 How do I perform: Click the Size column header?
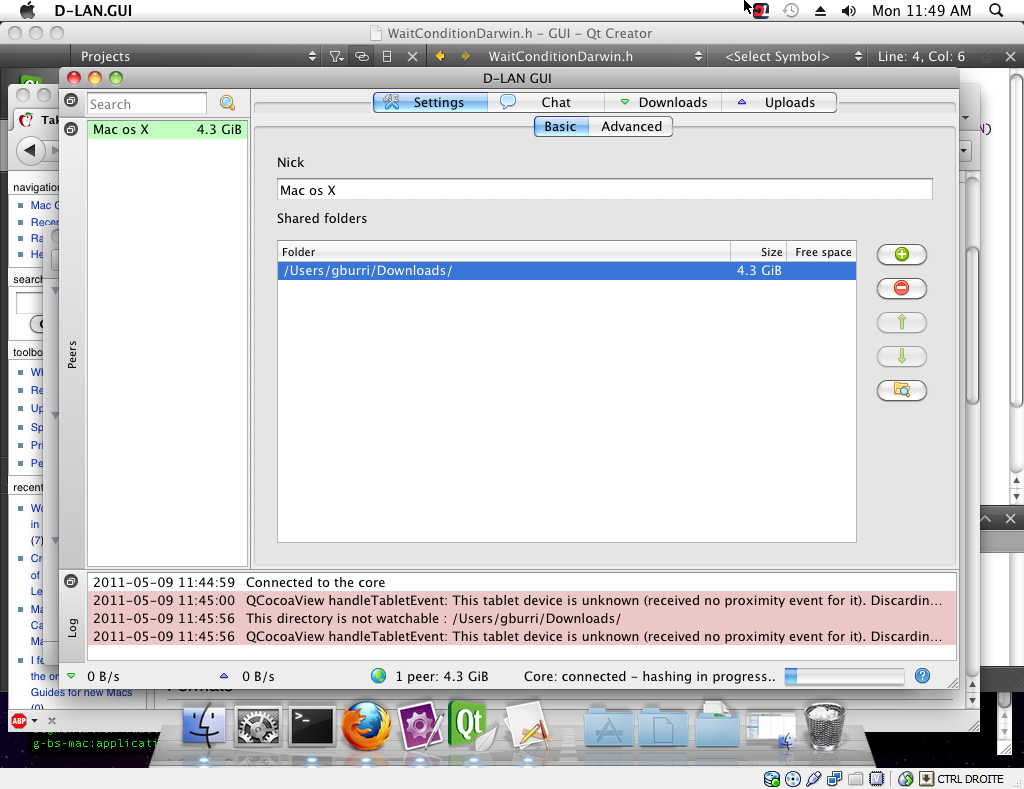pos(758,251)
